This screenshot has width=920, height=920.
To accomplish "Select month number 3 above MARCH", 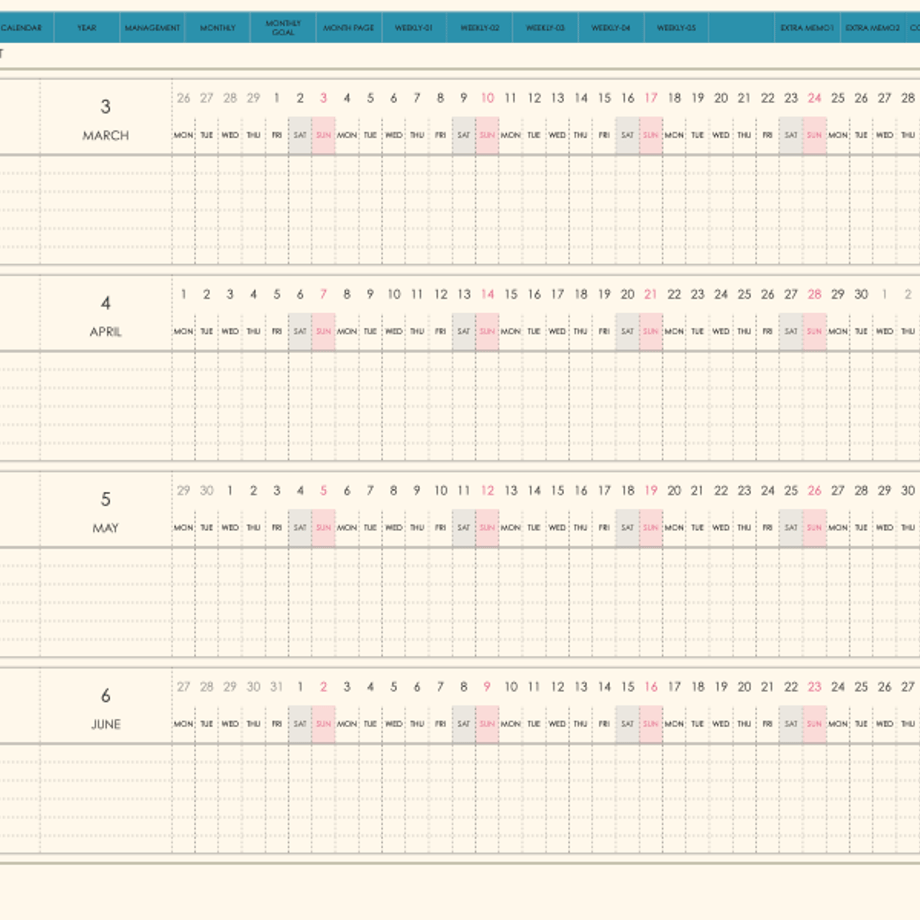I will [106, 107].
